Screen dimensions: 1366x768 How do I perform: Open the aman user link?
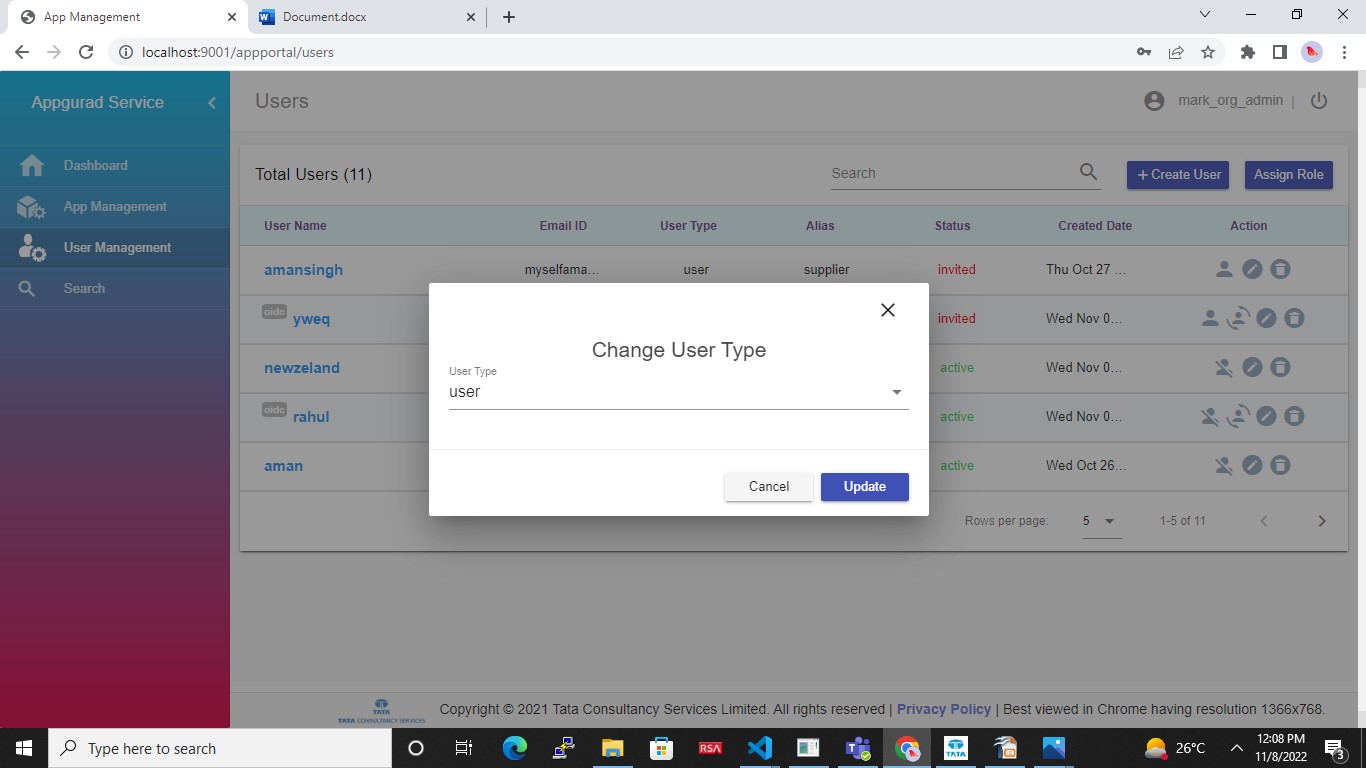[283, 466]
